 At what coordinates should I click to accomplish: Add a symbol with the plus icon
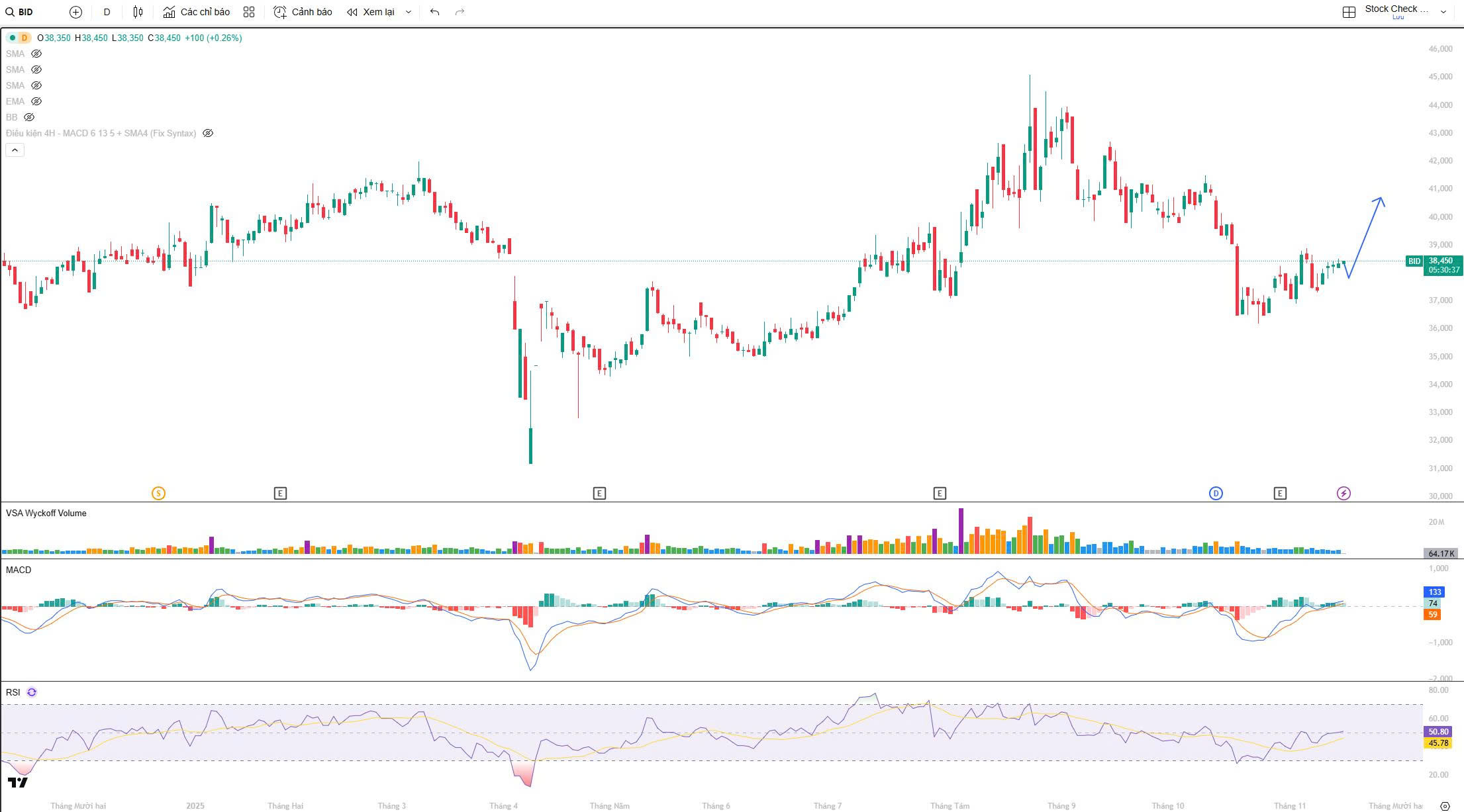75,12
